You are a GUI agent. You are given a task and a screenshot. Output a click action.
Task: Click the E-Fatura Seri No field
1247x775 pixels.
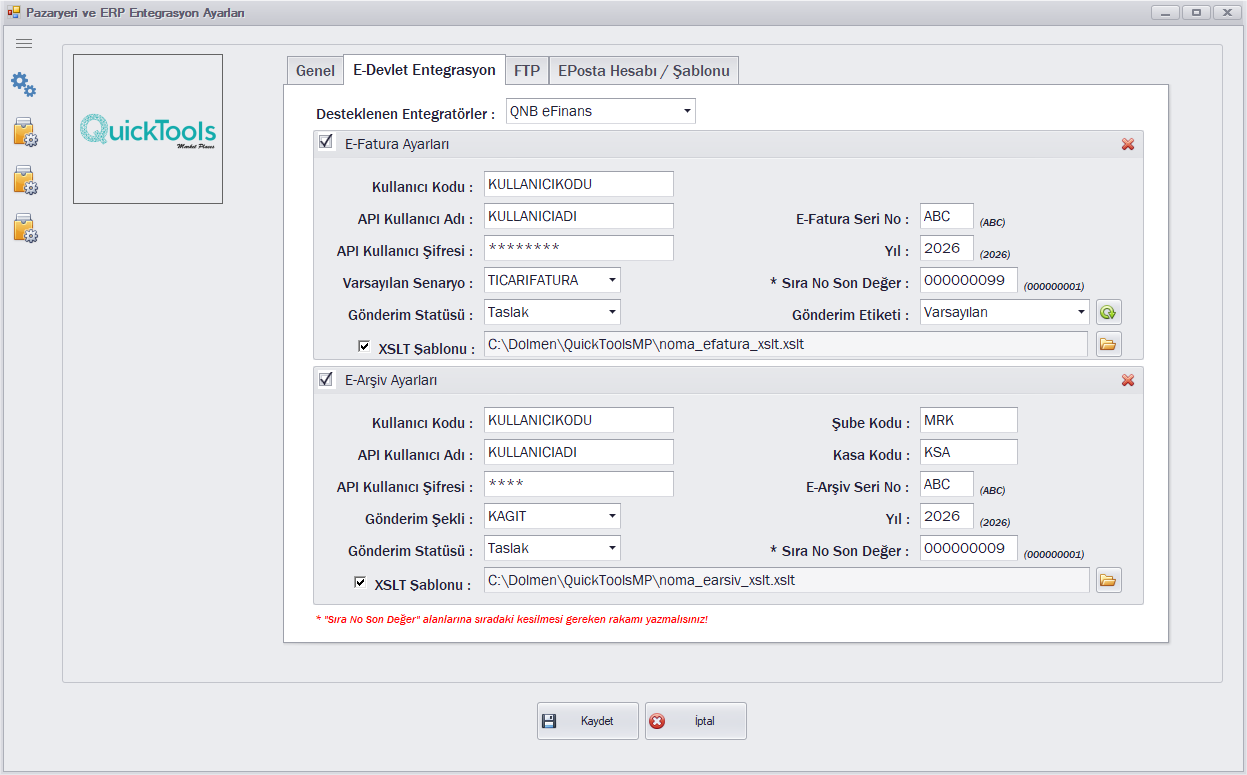coord(947,216)
